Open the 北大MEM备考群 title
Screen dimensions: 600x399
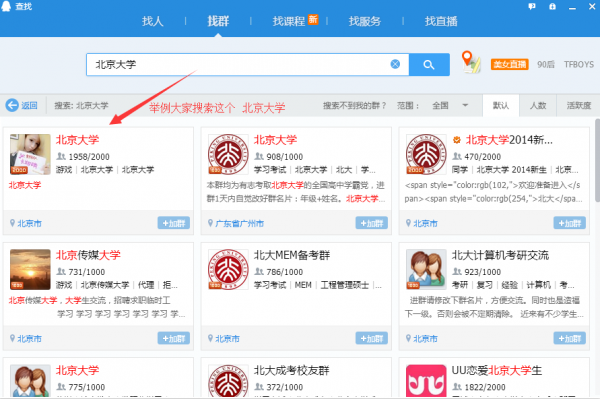pos(292,255)
